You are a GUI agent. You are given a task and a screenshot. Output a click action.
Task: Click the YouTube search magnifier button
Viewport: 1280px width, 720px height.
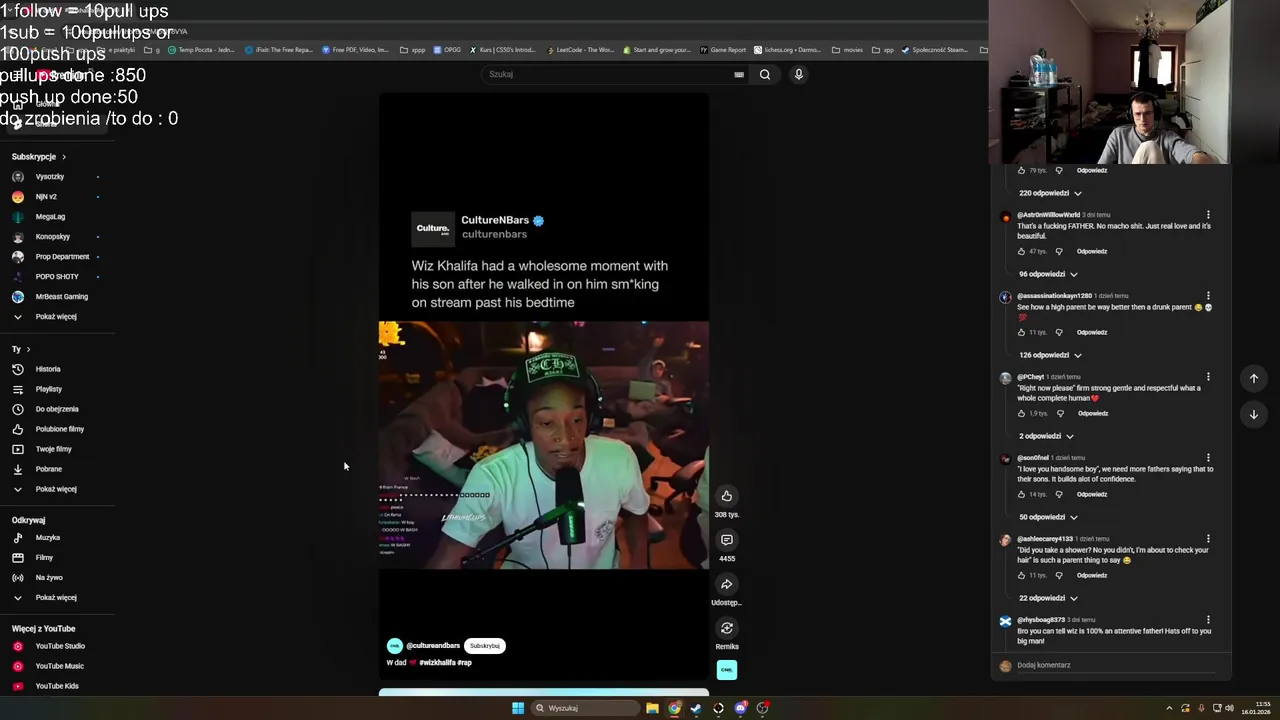(765, 74)
